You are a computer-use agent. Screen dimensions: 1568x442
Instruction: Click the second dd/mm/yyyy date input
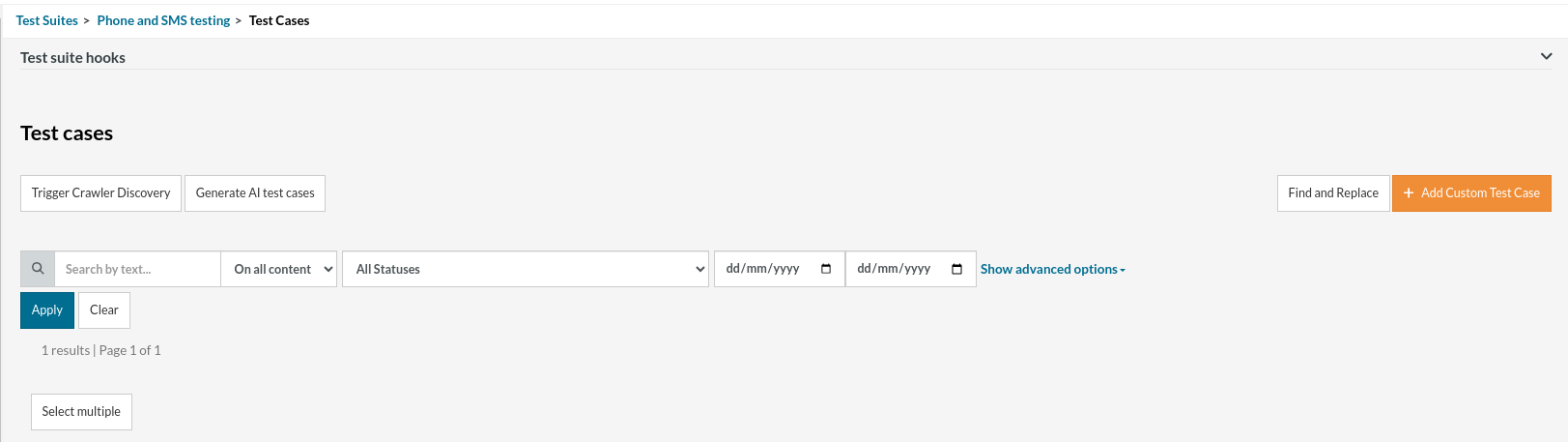(x=895, y=269)
